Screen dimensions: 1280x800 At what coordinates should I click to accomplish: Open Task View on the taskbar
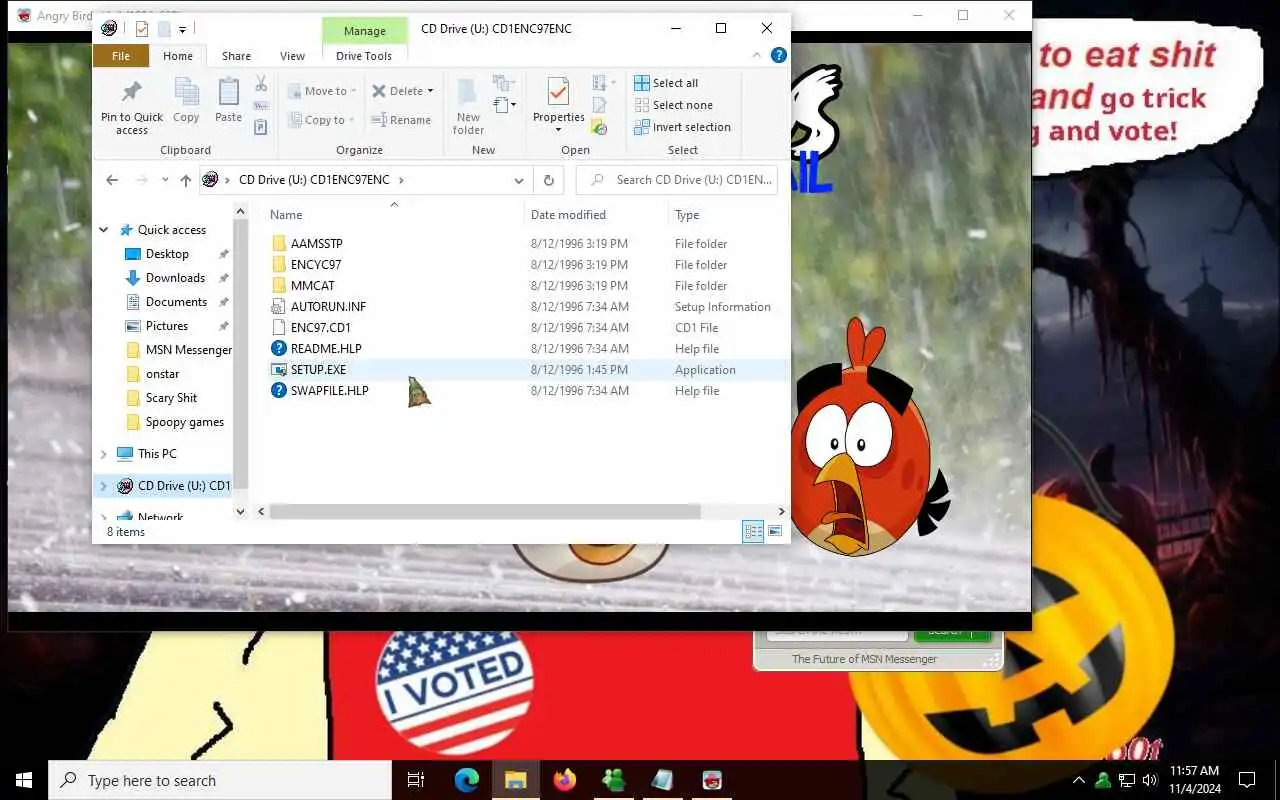click(x=416, y=780)
